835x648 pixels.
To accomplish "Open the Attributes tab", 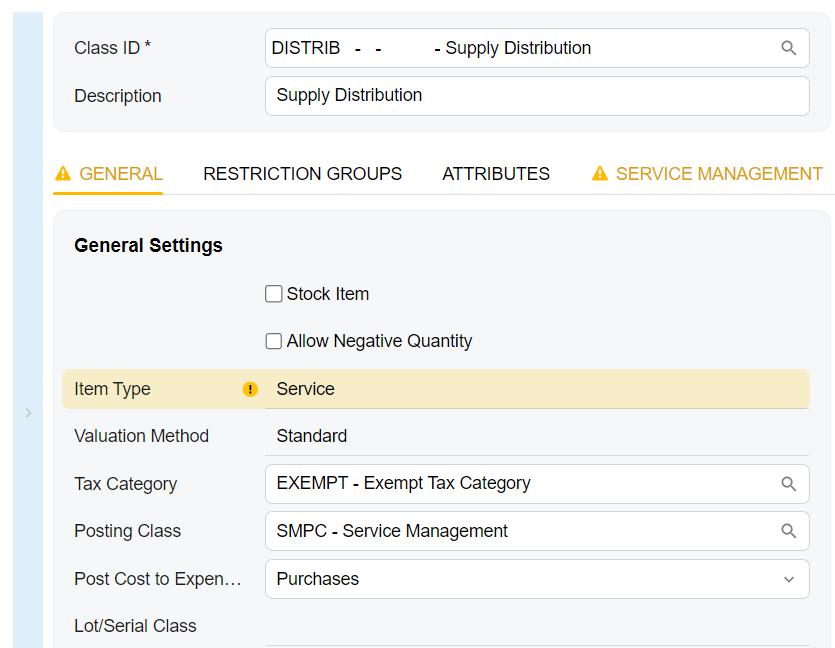I will tap(496, 174).
